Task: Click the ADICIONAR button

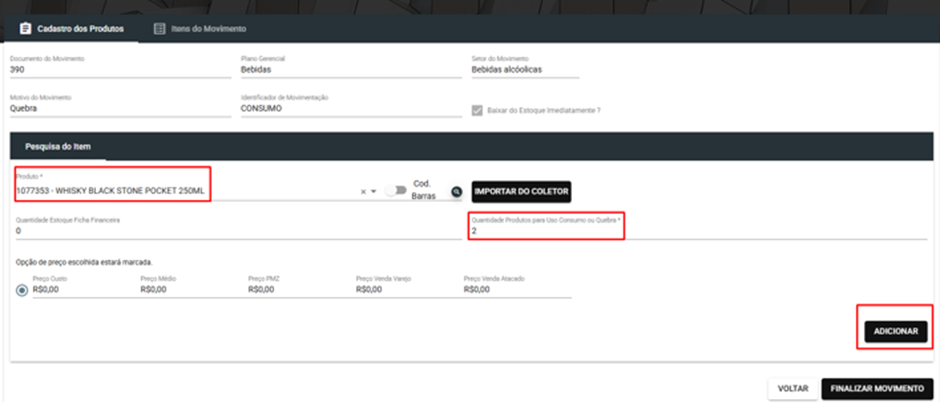Action: point(896,331)
